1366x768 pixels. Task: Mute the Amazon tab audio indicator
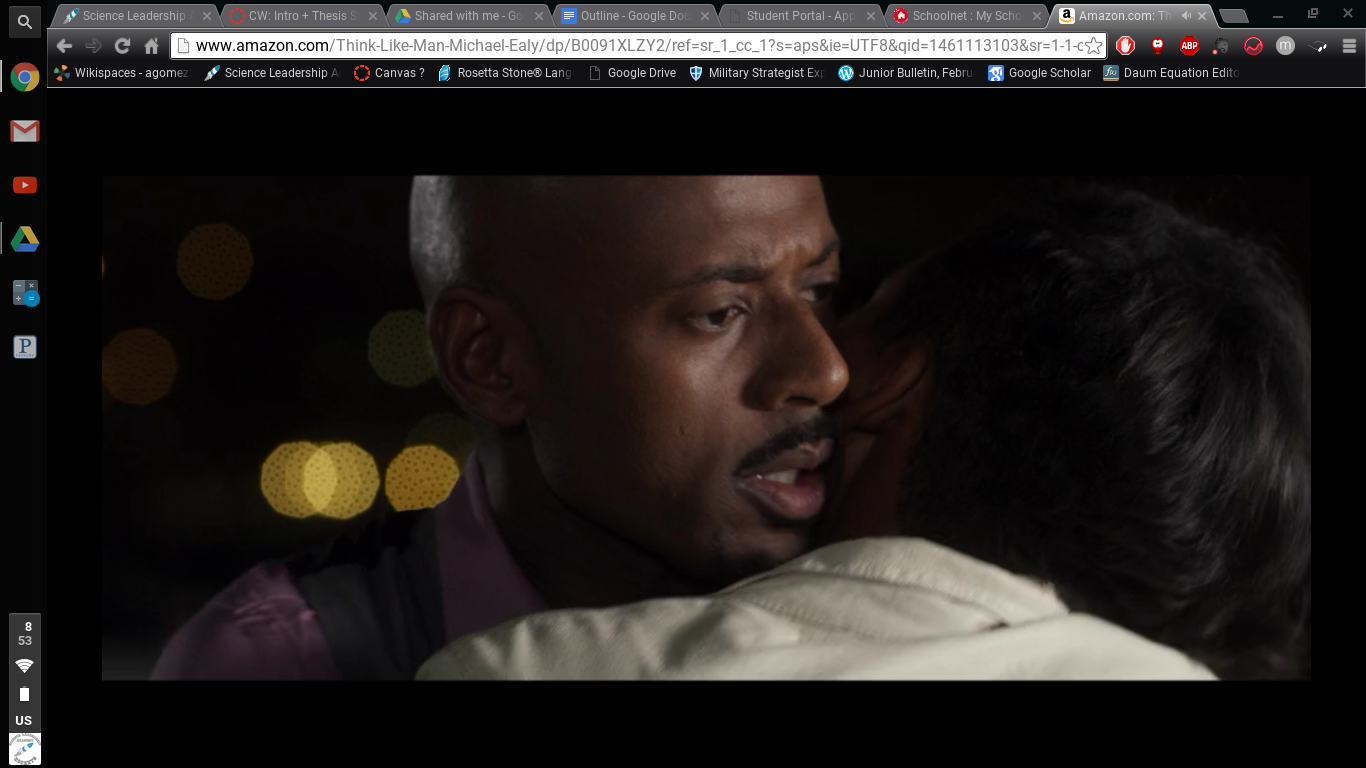1186,16
